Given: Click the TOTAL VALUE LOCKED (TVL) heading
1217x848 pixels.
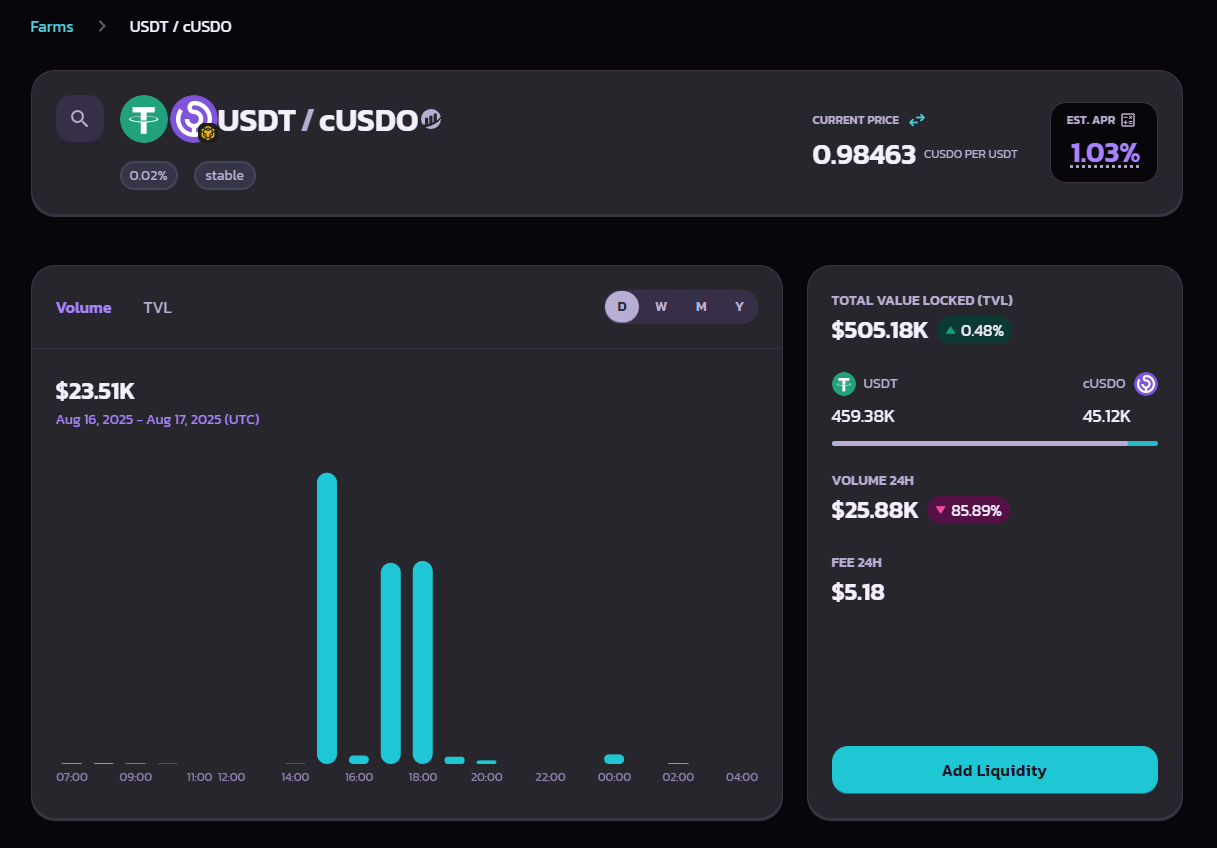Looking at the screenshot, I should click(923, 300).
